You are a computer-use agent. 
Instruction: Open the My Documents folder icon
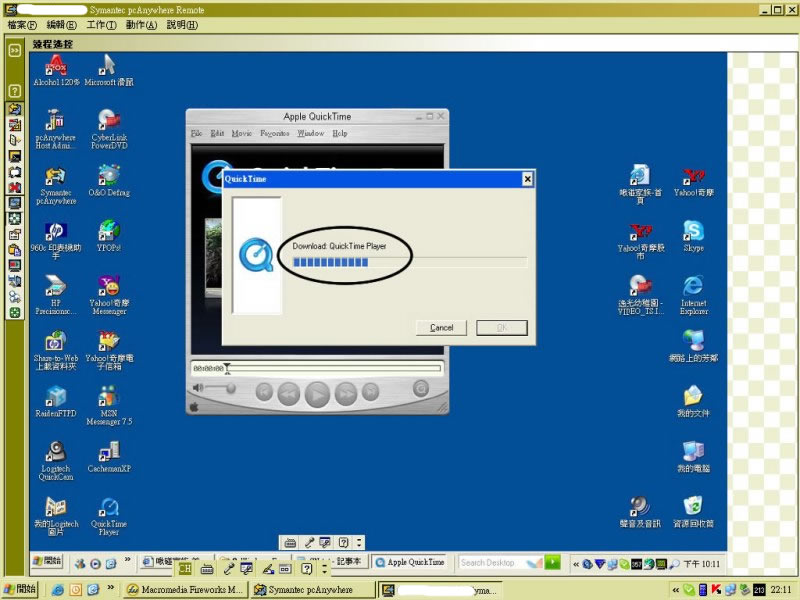(693, 402)
